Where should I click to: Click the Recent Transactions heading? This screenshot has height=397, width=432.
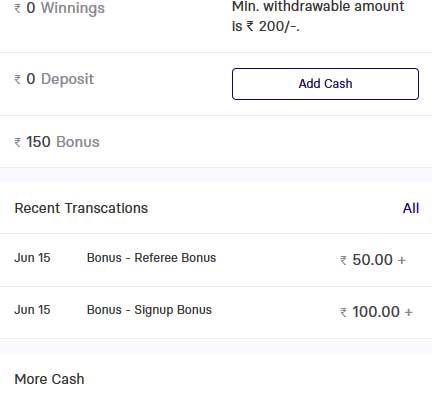point(81,208)
